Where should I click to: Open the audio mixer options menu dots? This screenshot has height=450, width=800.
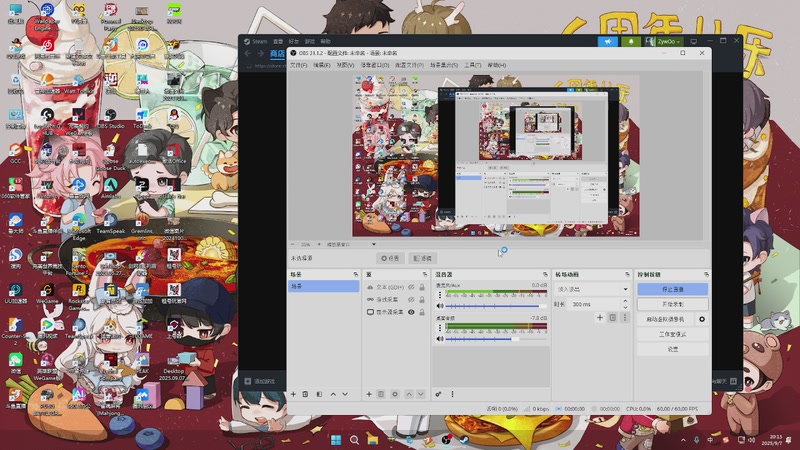tap(452, 394)
